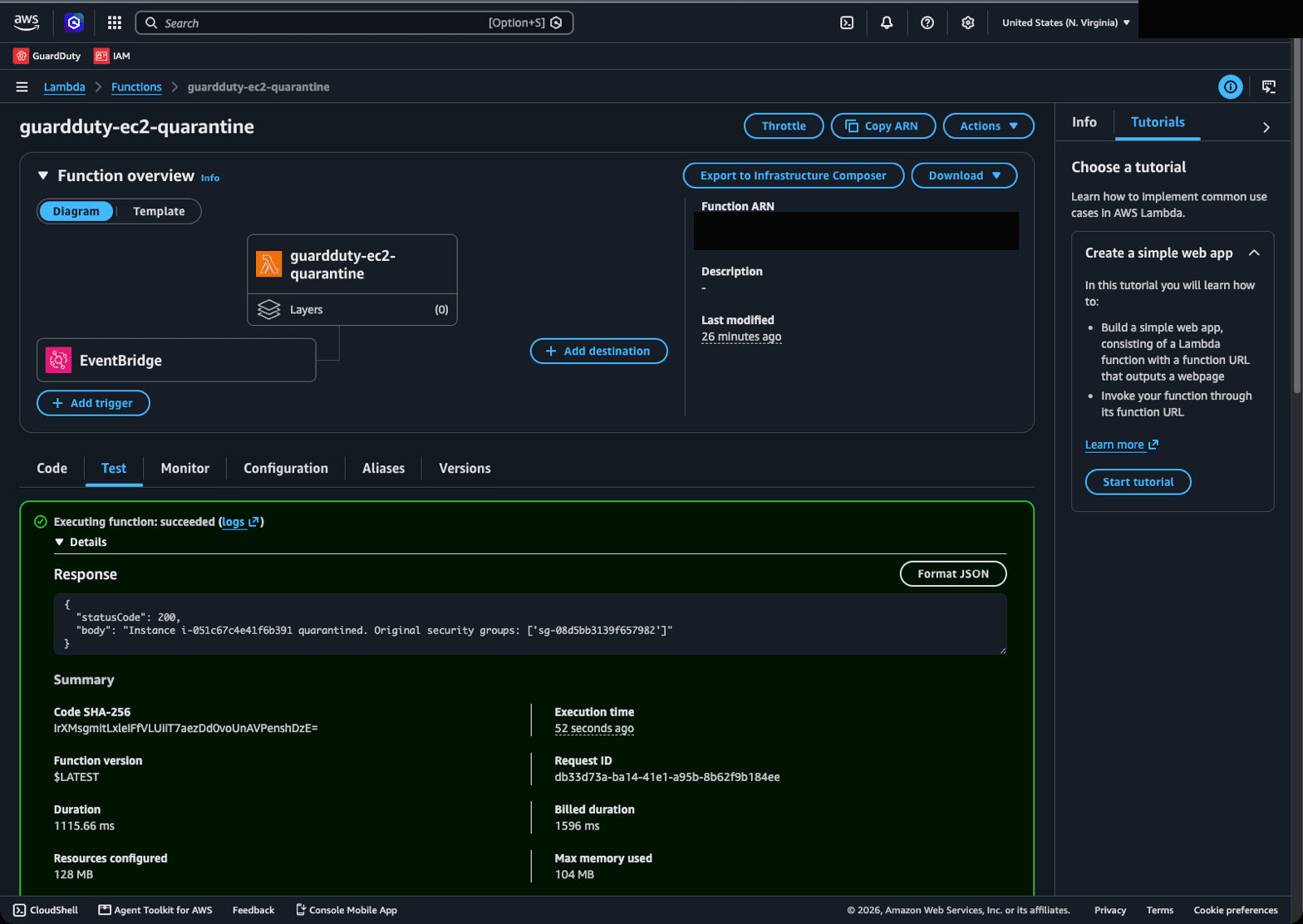Open the Learn more link

pyautogui.click(x=1121, y=445)
